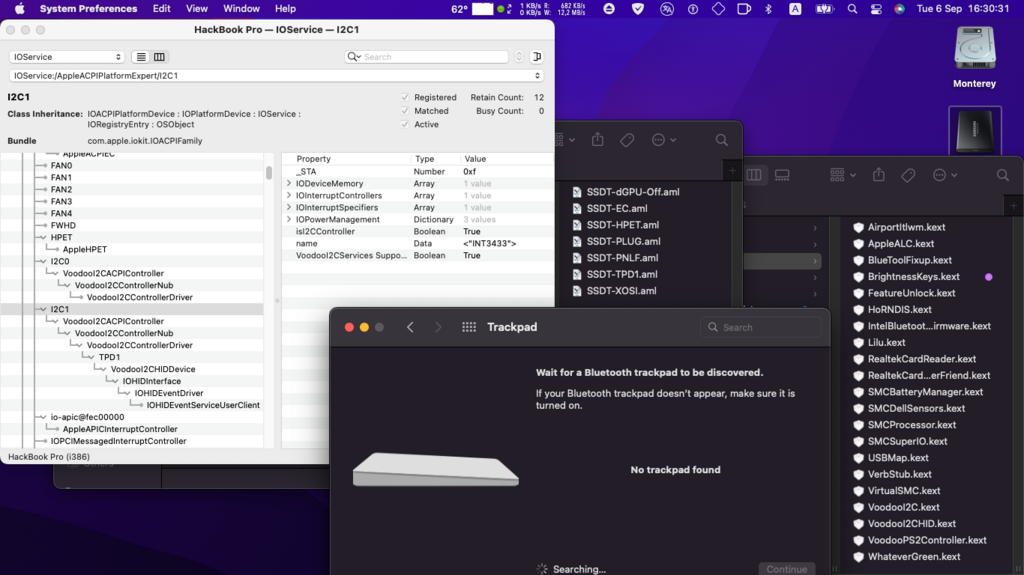
Task: Click the share icon in front Finder window
Action: click(x=878, y=175)
